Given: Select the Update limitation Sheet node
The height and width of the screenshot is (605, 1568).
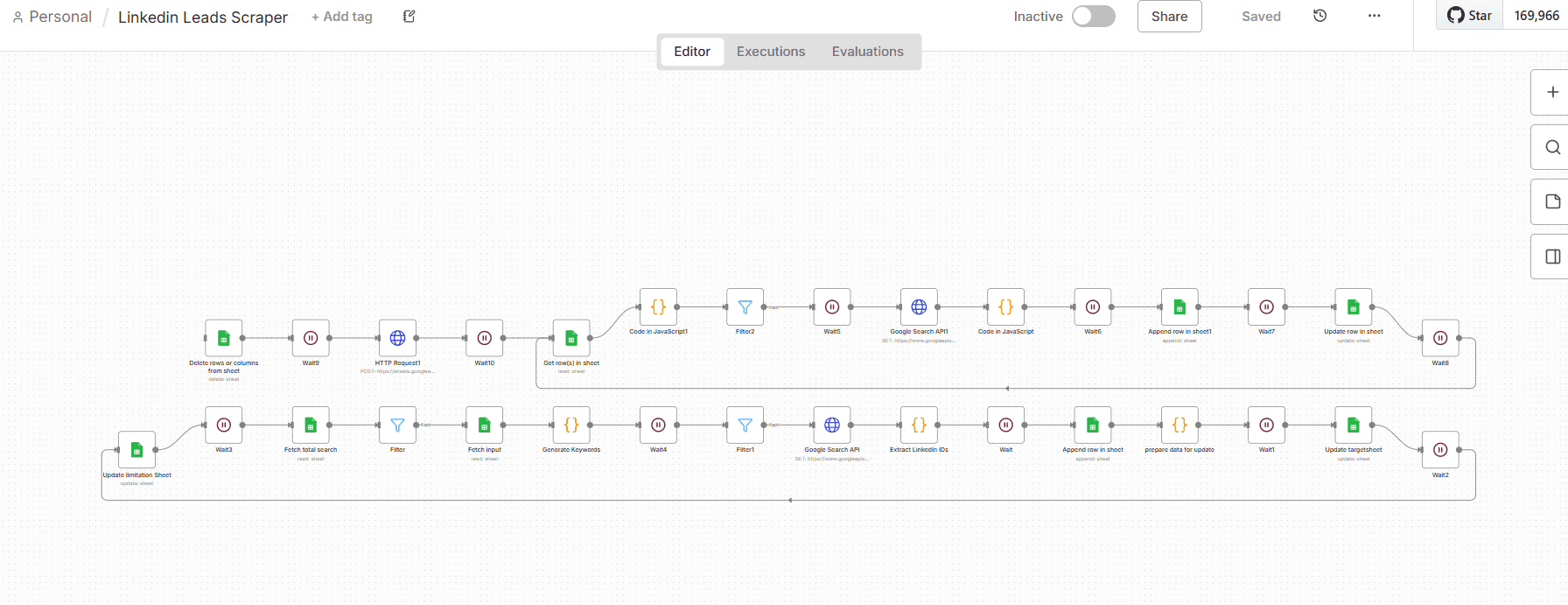Looking at the screenshot, I should pos(136,450).
